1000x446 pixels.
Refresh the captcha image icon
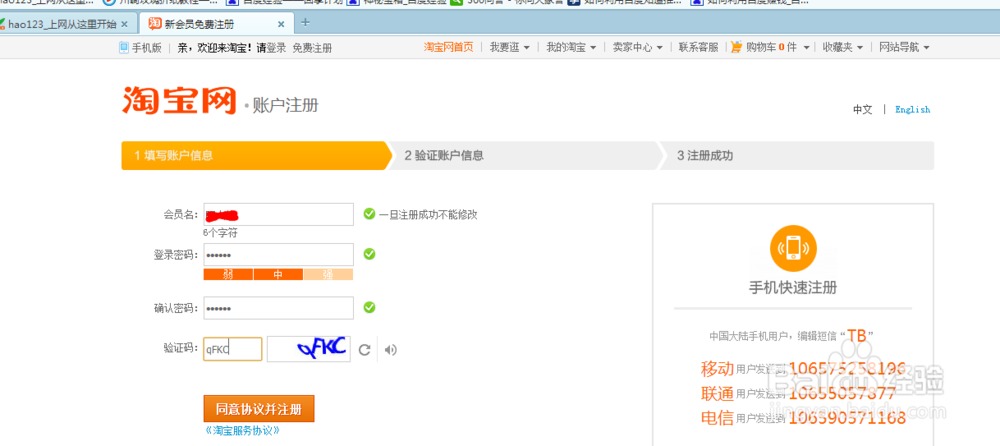click(x=364, y=350)
